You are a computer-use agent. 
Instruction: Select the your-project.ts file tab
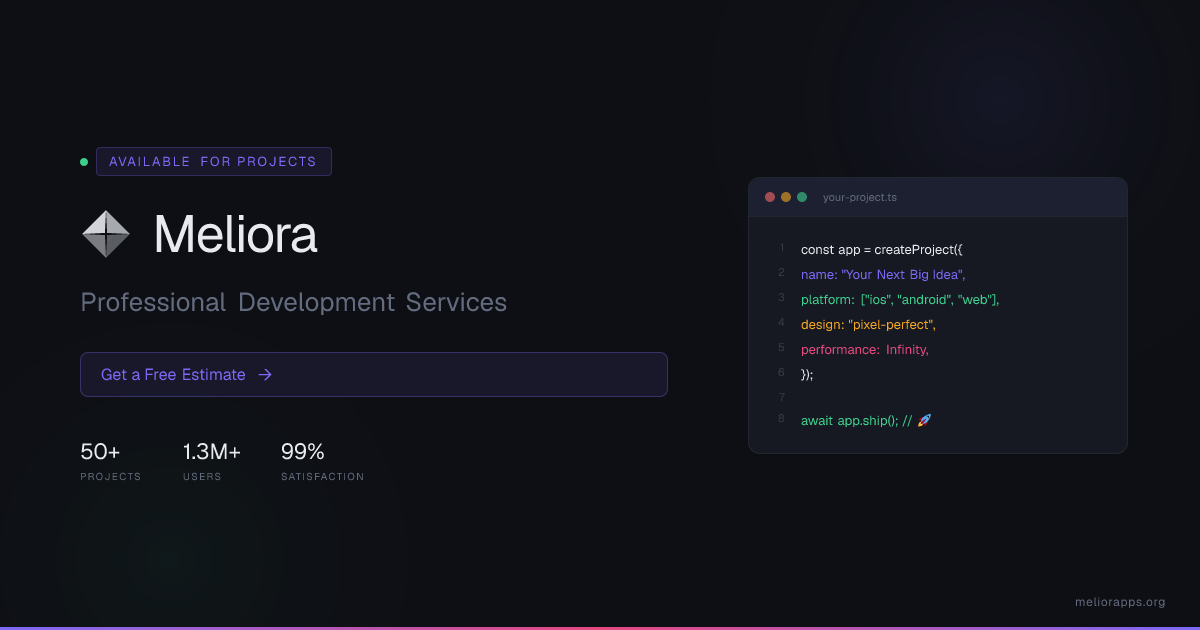point(860,197)
